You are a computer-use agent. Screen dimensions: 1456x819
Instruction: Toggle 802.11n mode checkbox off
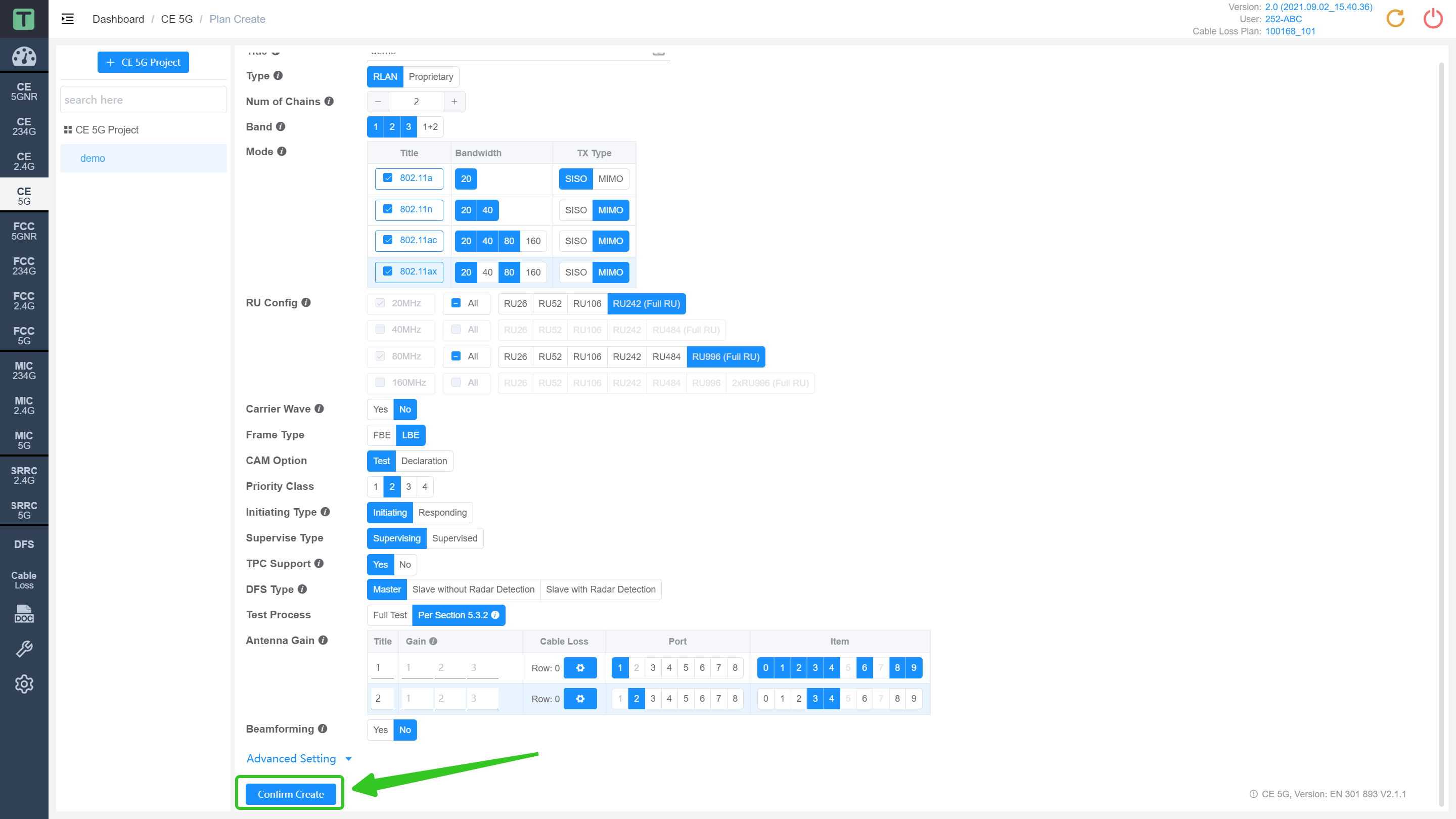(x=389, y=209)
